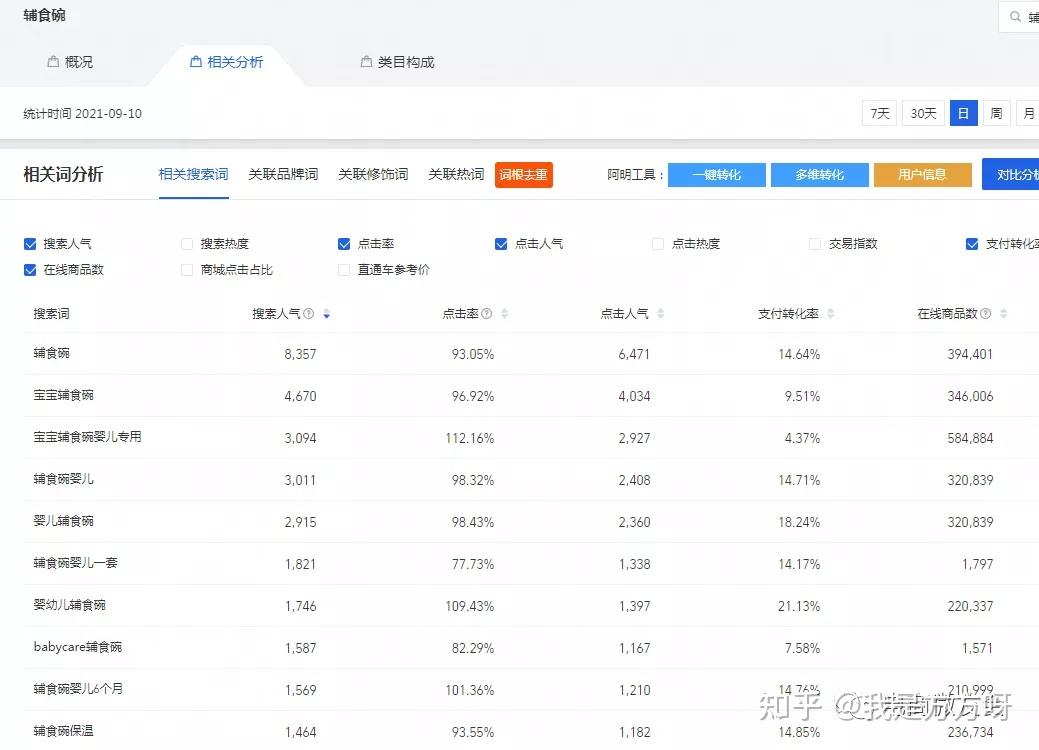This screenshot has width=1039, height=750.
Task: Select the 关联品牌词 sub-tab
Action: point(283,174)
